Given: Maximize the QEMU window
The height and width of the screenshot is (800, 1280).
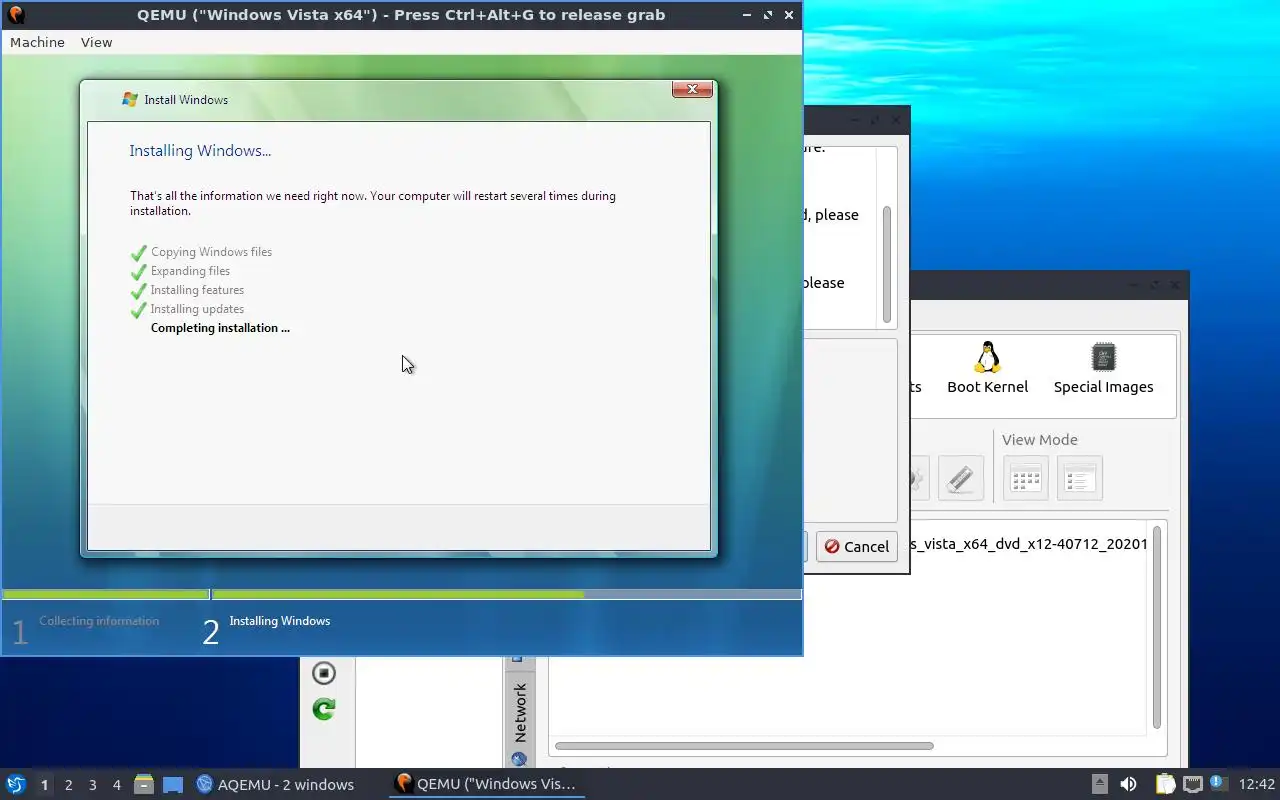Looking at the screenshot, I should 768,15.
